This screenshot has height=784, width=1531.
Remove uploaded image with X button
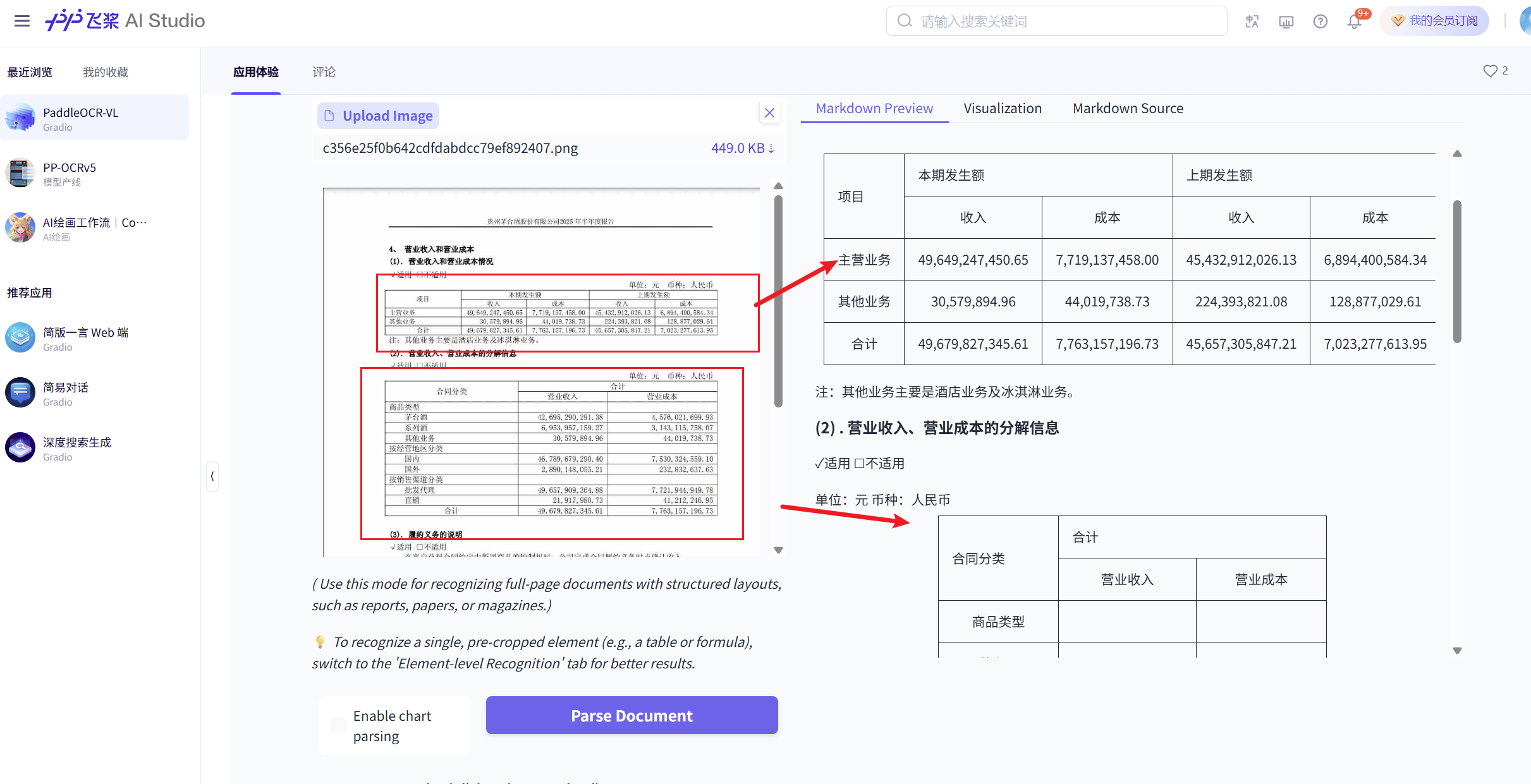coord(769,113)
